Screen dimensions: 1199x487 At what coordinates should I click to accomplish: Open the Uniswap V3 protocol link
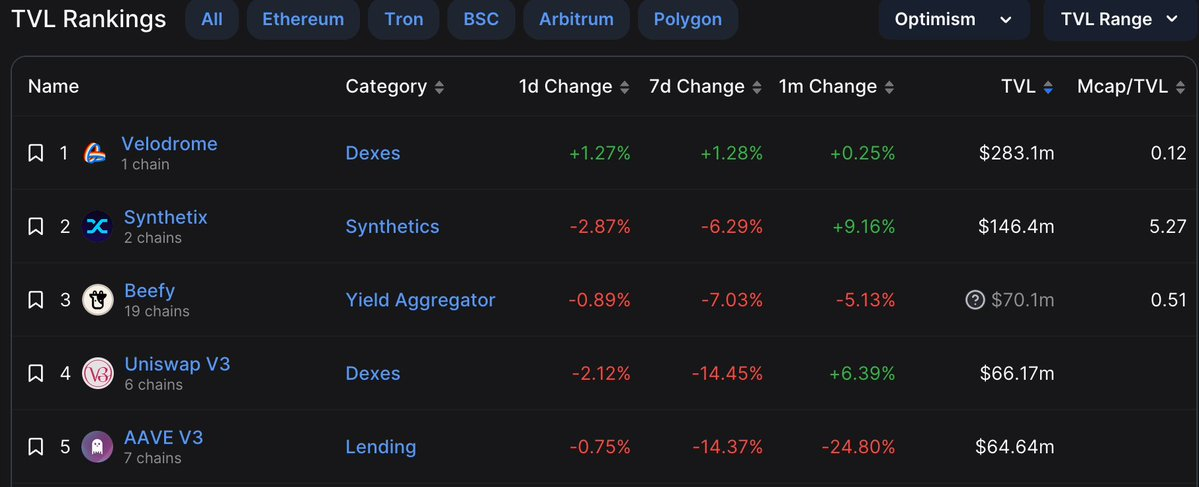[177, 364]
